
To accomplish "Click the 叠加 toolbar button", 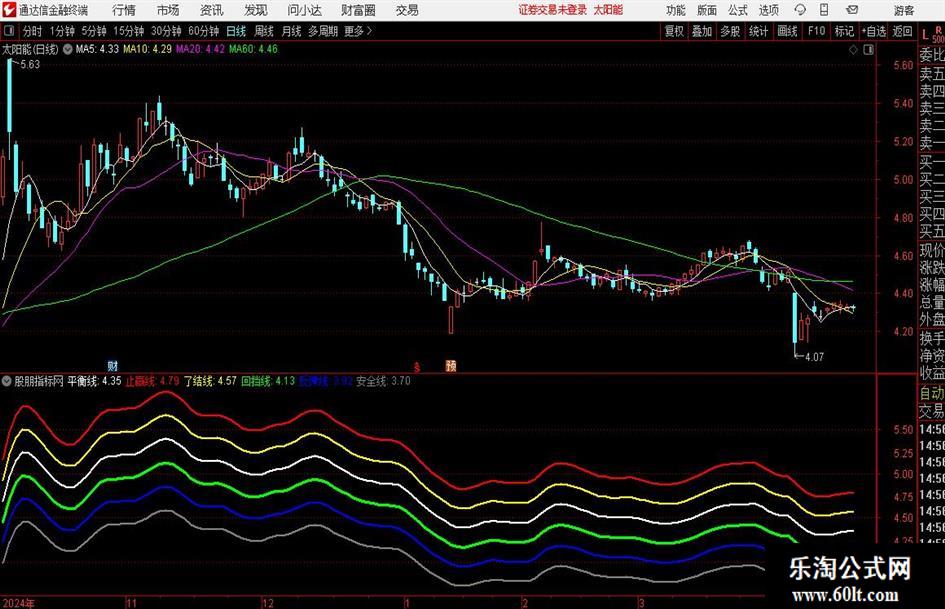I will tap(702, 31).
